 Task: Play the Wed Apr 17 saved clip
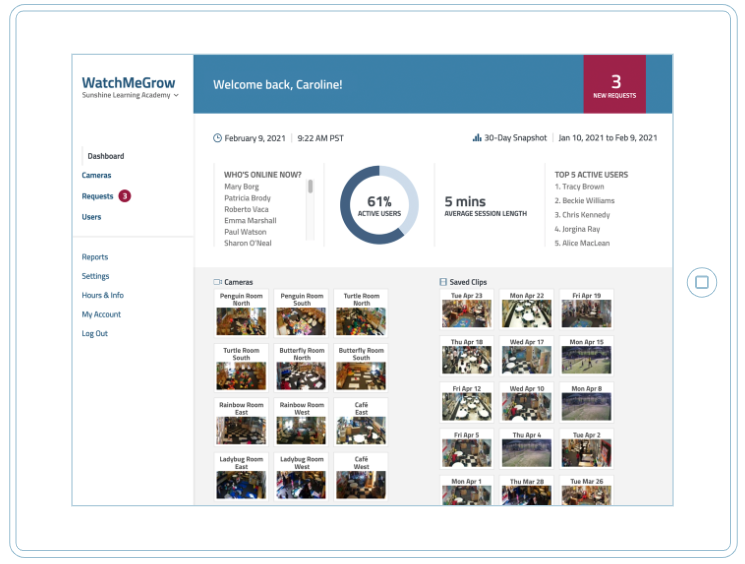[526, 356]
